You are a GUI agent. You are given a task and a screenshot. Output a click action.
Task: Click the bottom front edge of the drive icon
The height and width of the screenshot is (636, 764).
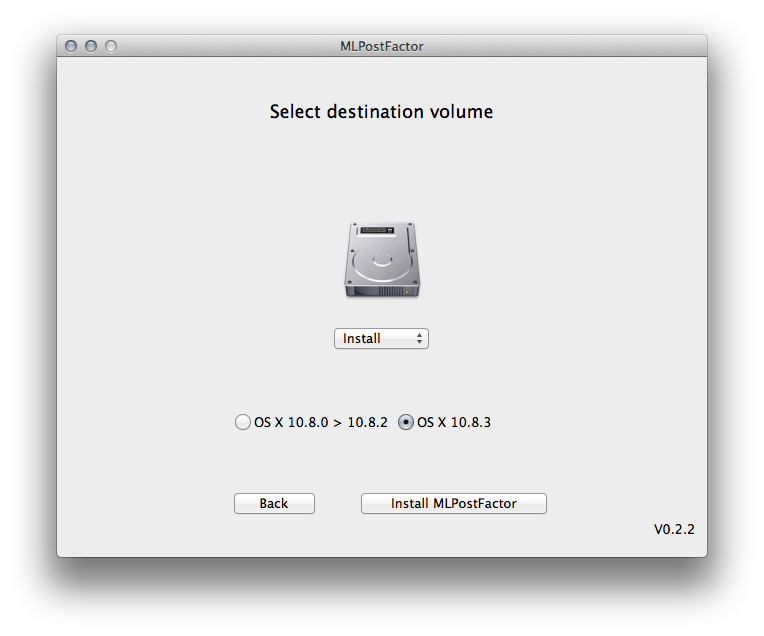point(381,291)
